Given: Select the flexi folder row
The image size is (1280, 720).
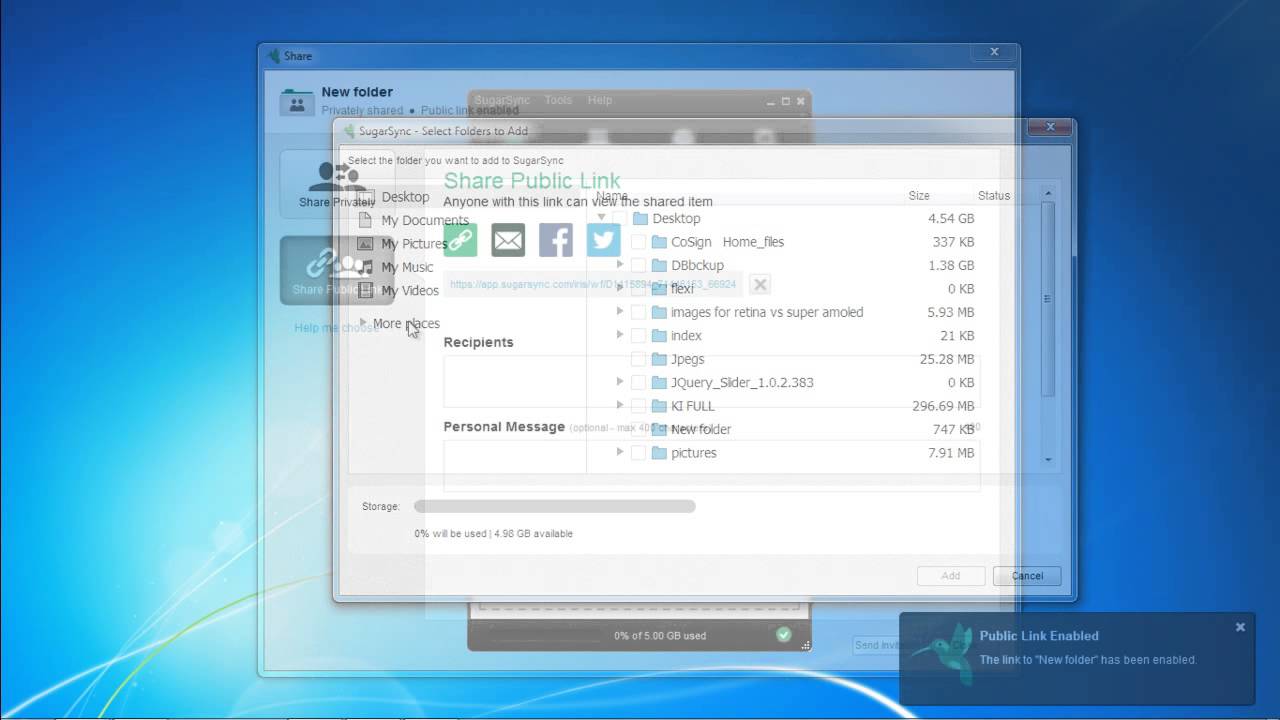Looking at the screenshot, I should 785,289.
